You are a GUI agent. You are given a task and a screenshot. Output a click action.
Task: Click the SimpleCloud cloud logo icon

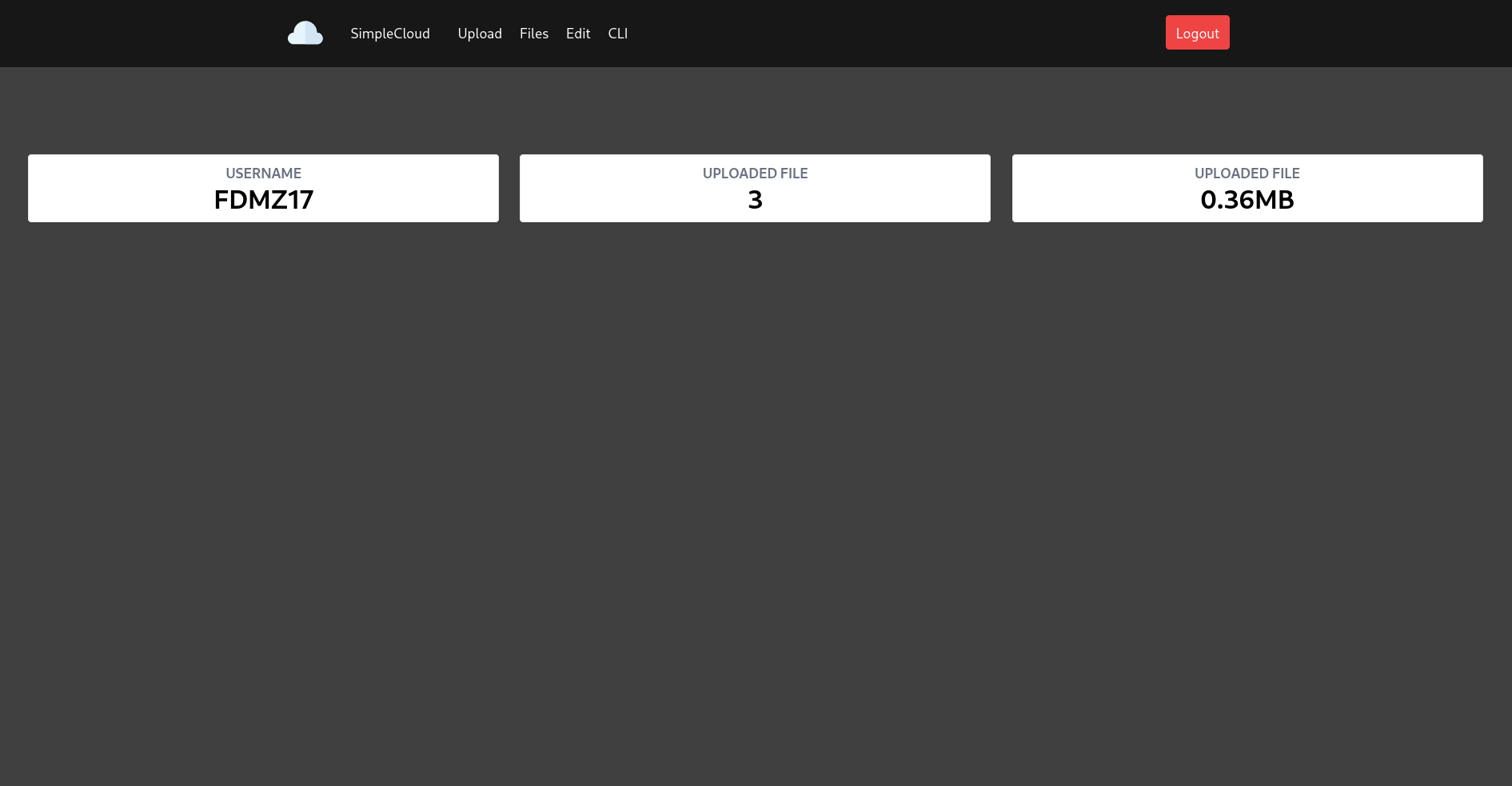coord(305,33)
